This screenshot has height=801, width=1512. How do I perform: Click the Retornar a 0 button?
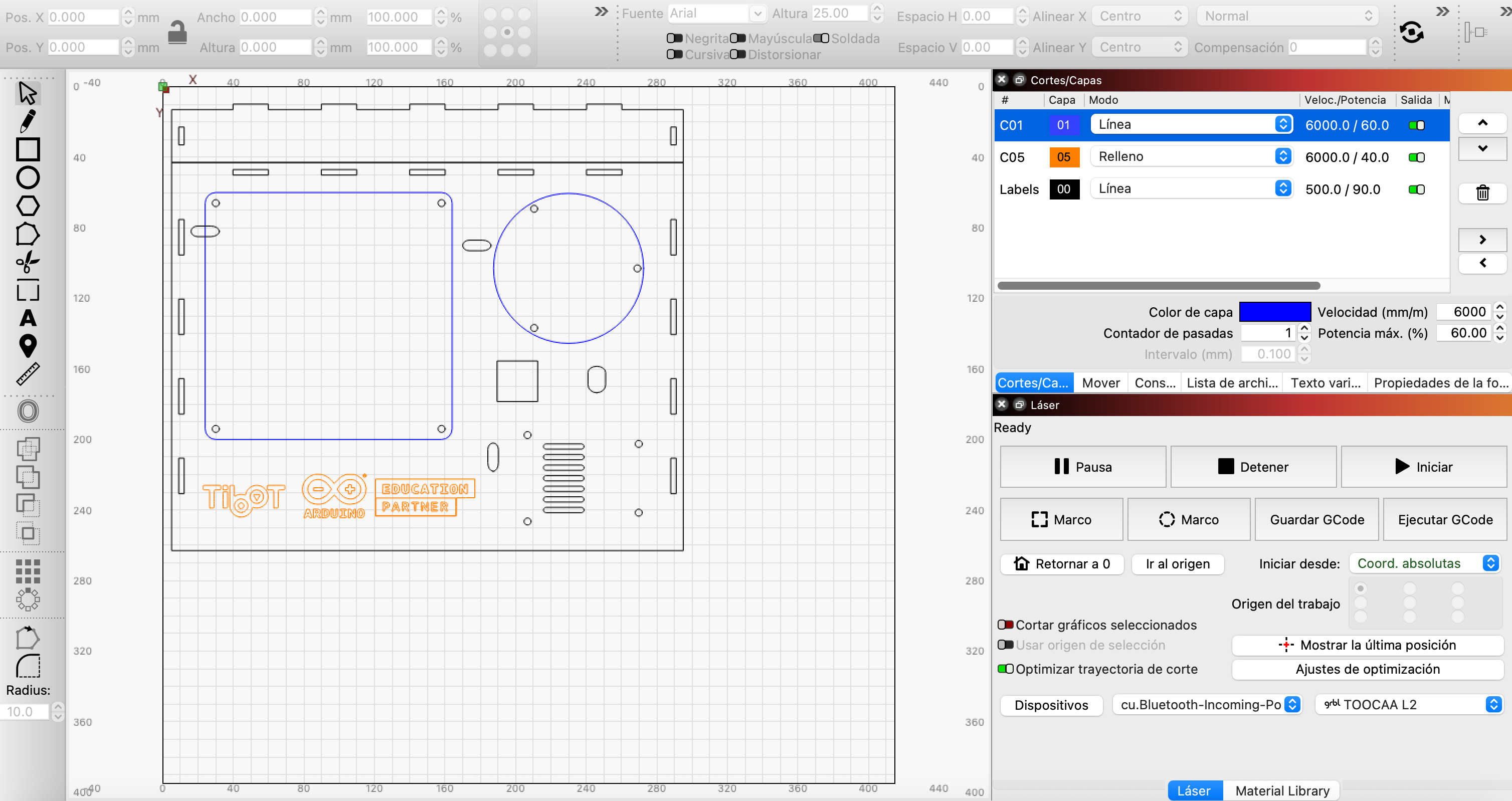click(1062, 564)
